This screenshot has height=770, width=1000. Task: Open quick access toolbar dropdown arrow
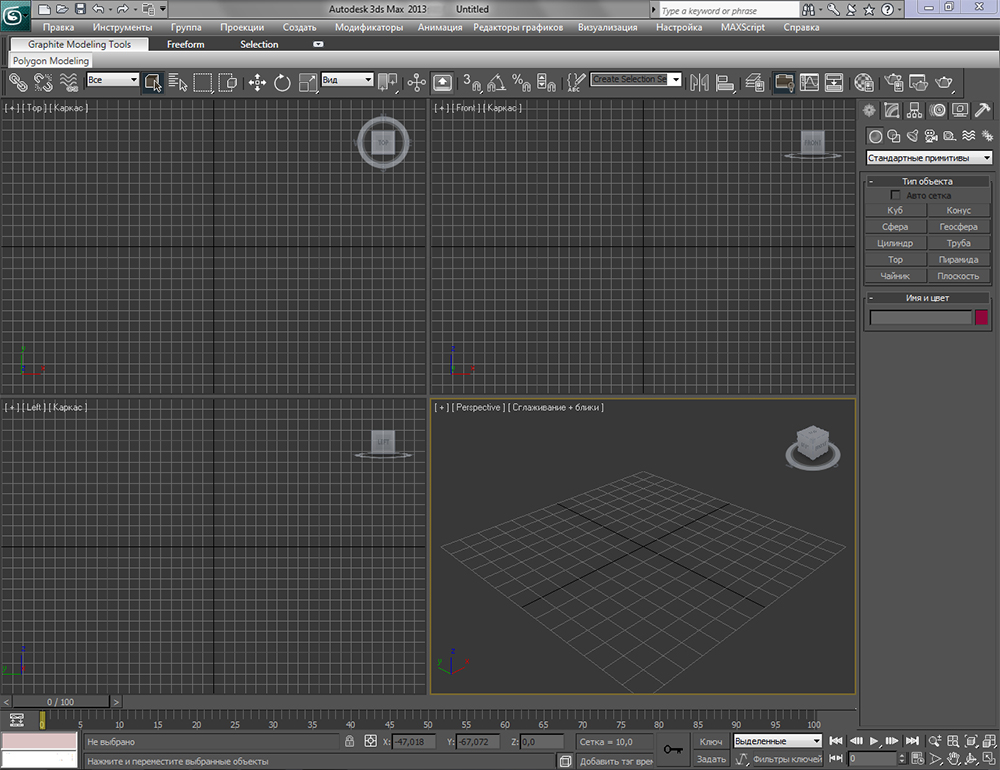pyautogui.click(x=163, y=9)
